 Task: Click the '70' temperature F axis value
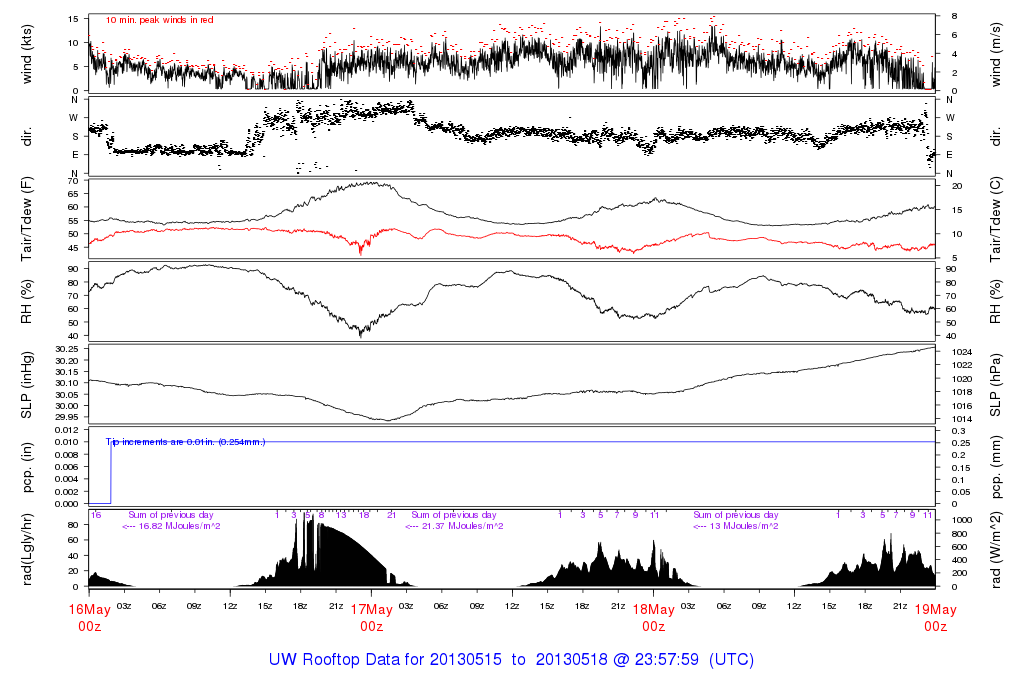pyautogui.click(x=73, y=181)
